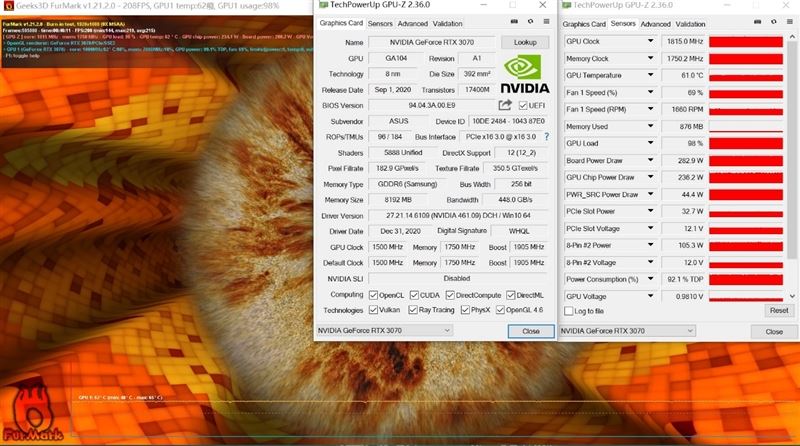Open the Fan 1 Speed (%) dropdown

651,92
